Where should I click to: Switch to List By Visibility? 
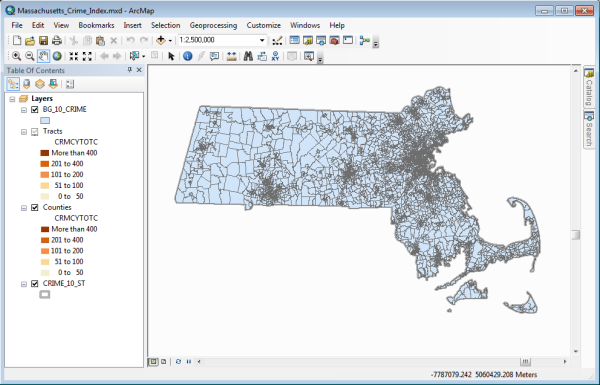point(40,84)
